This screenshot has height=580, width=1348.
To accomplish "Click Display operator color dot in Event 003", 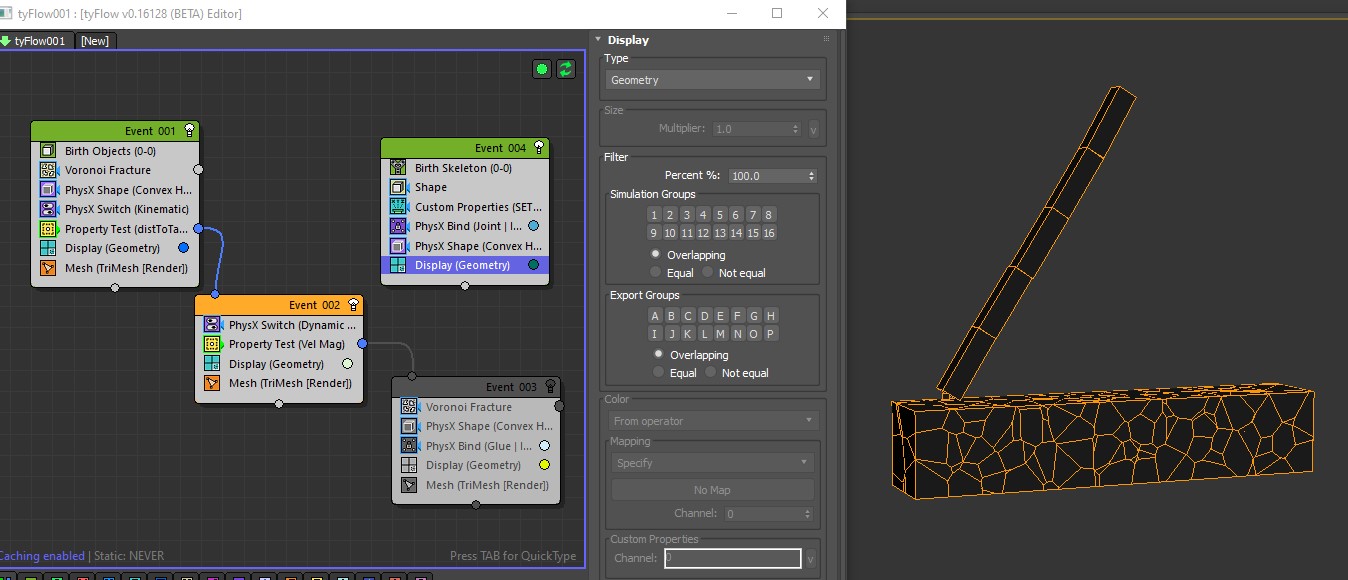I will click(x=544, y=465).
